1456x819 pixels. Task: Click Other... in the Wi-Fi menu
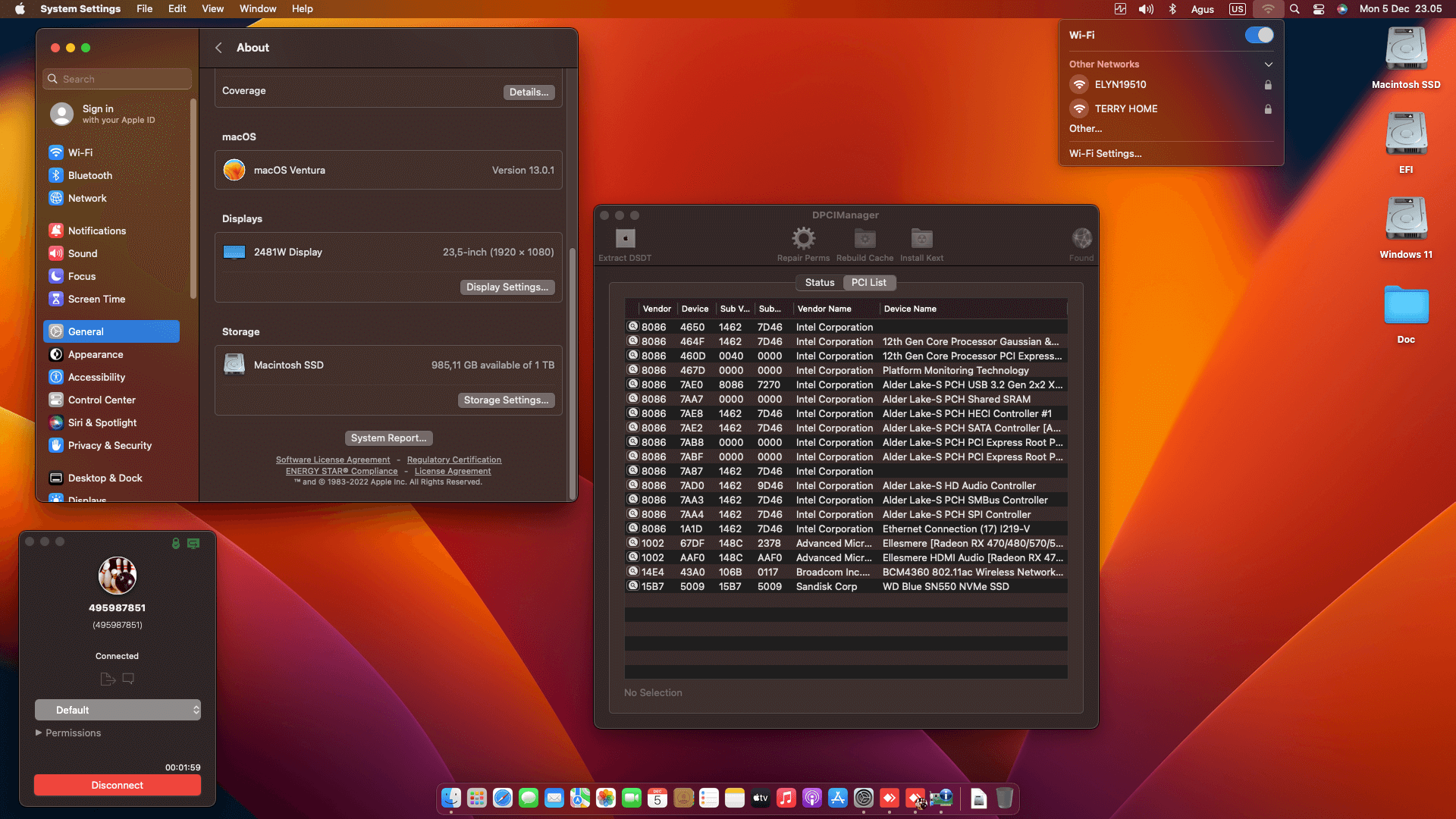(x=1085, y=128)
